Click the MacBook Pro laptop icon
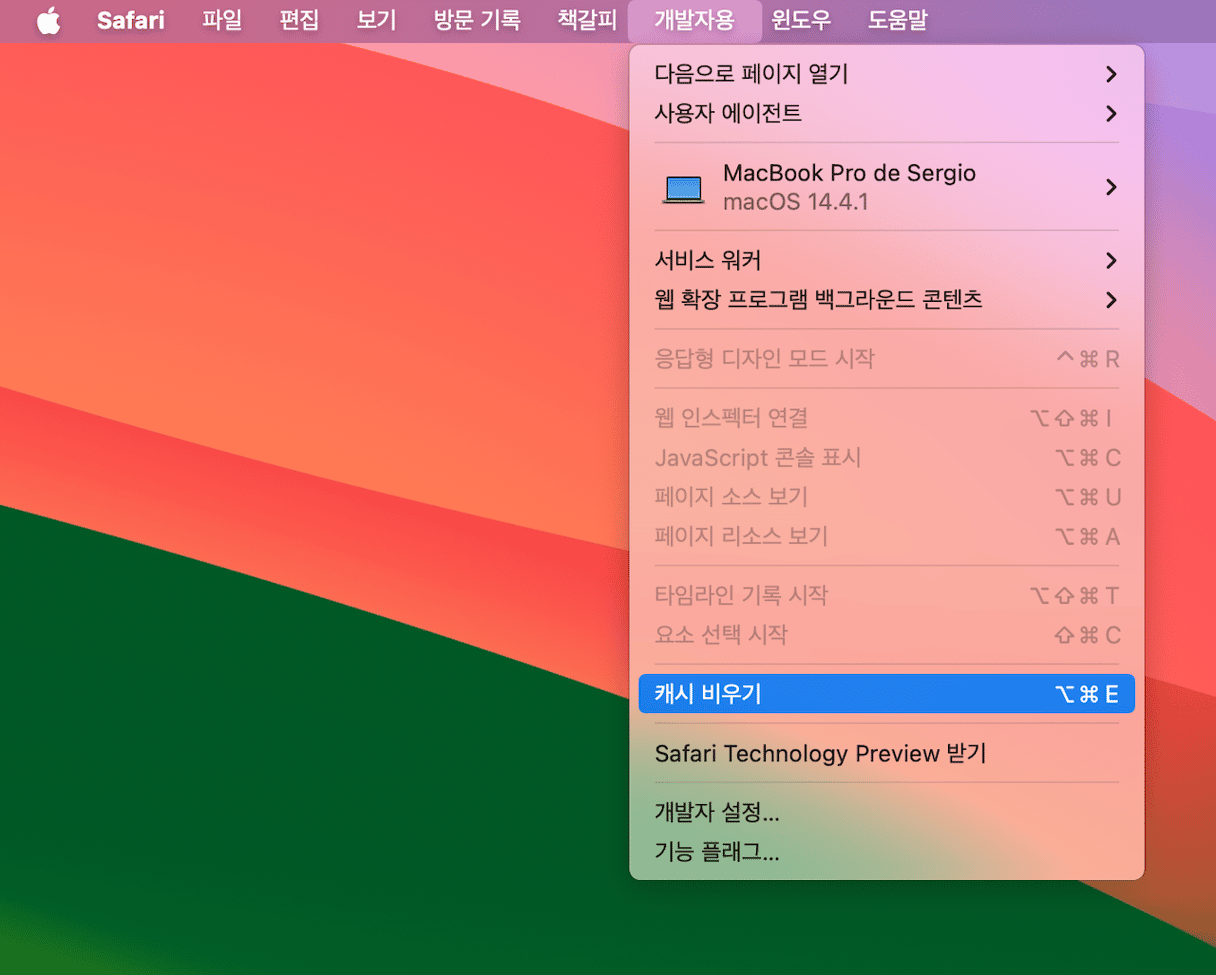 (684, 188)
